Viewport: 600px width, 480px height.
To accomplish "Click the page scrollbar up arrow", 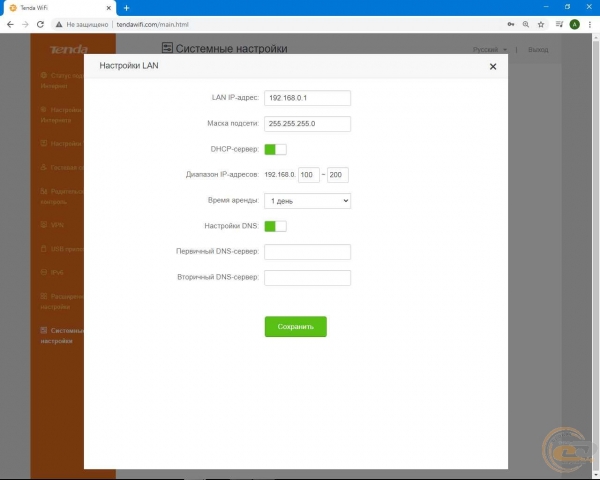I will coord(596,38).
